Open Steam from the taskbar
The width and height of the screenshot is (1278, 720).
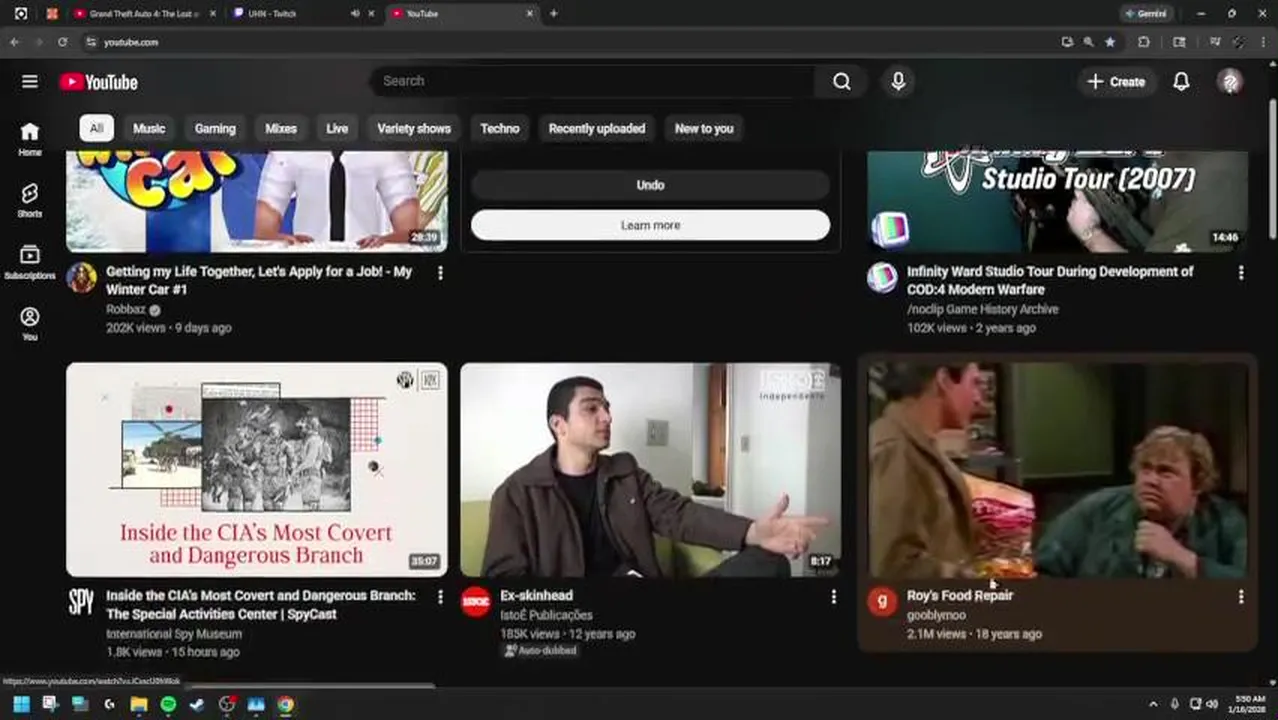pyautogui.click(x=197, y=704)
